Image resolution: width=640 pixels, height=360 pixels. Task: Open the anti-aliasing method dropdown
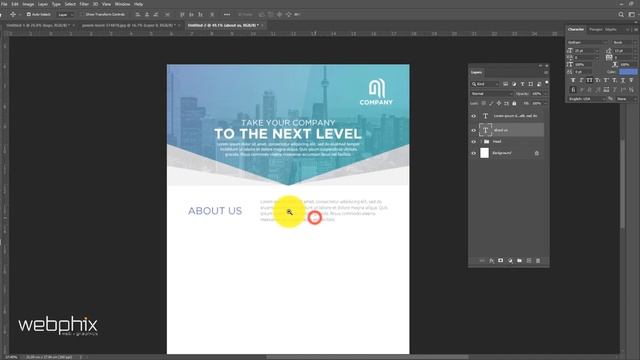626,99
